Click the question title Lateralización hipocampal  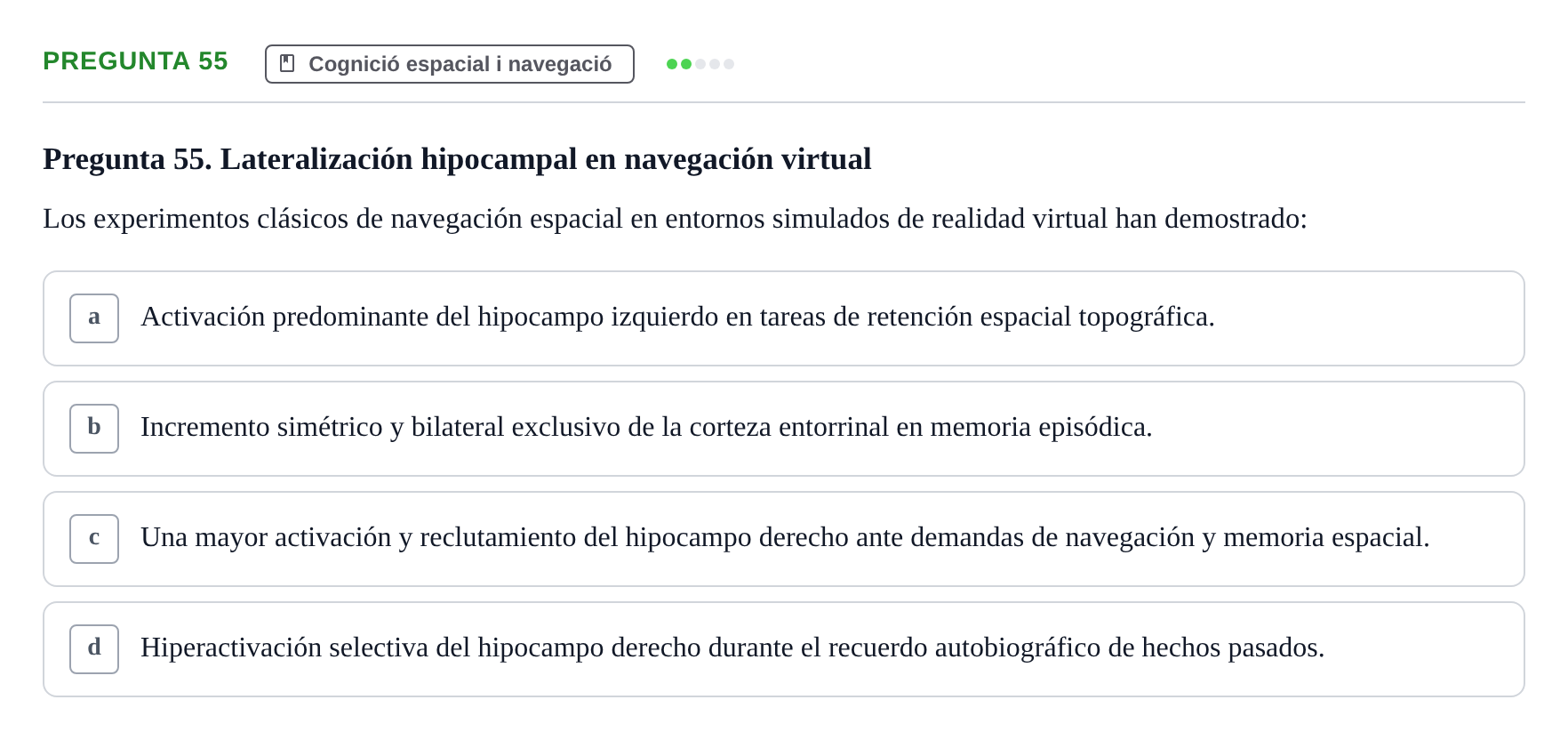pyautogui.click(x=457, y=159)
